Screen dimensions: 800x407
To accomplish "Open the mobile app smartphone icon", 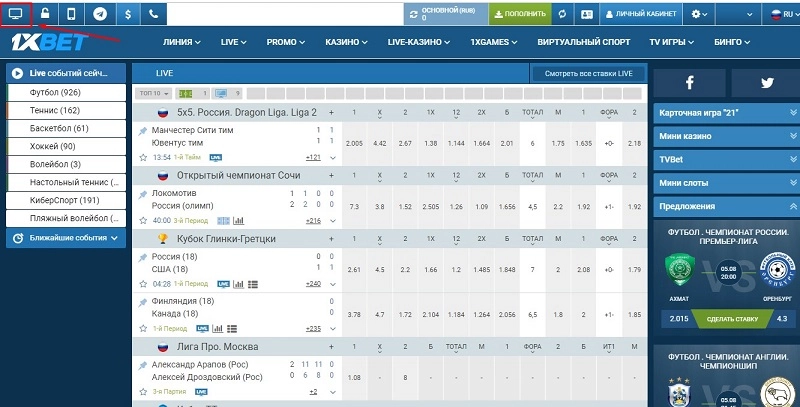I will [x=71, y=14].
